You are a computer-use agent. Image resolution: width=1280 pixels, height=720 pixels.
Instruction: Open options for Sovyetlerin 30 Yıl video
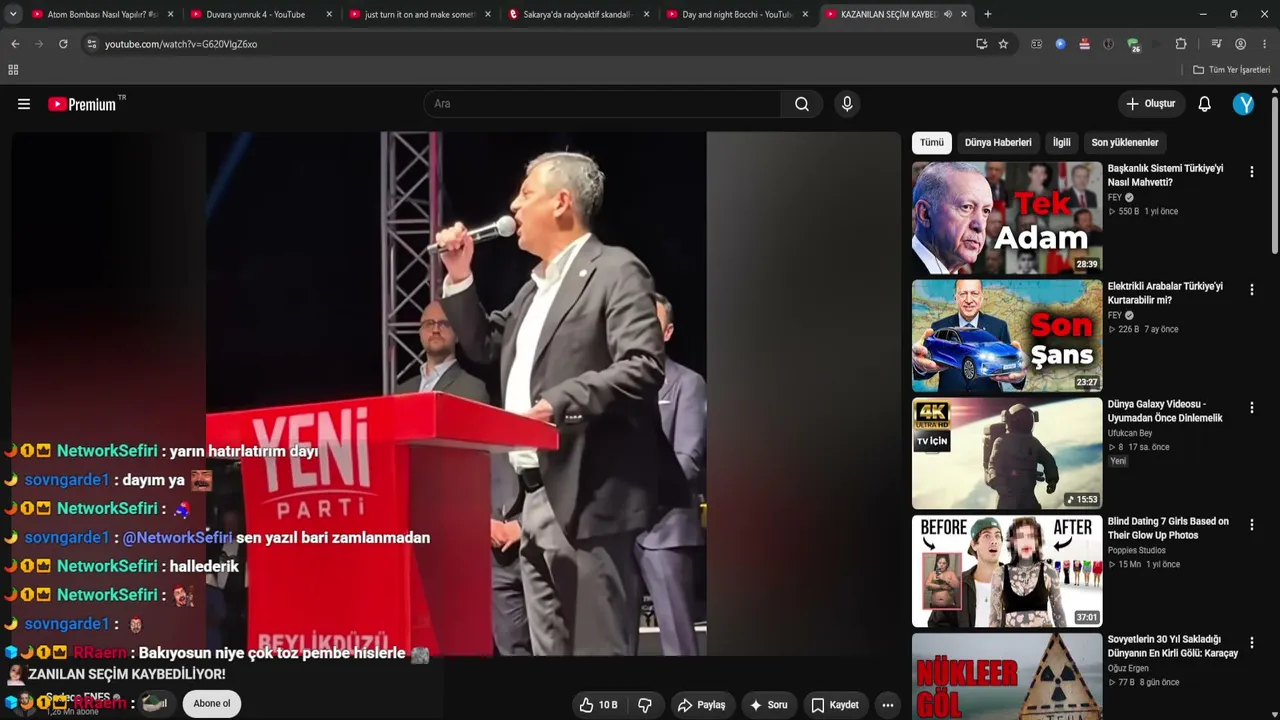[1251, 643]
